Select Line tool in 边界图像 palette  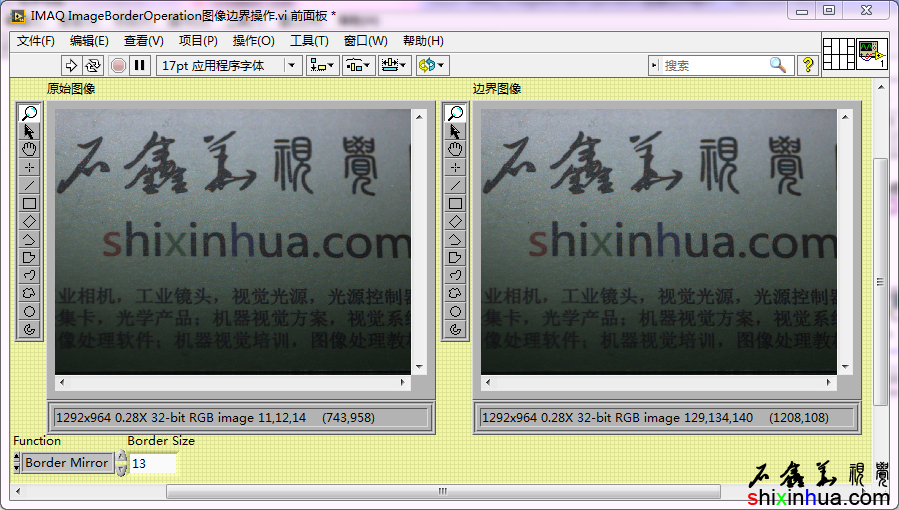(x=455, y=185)
